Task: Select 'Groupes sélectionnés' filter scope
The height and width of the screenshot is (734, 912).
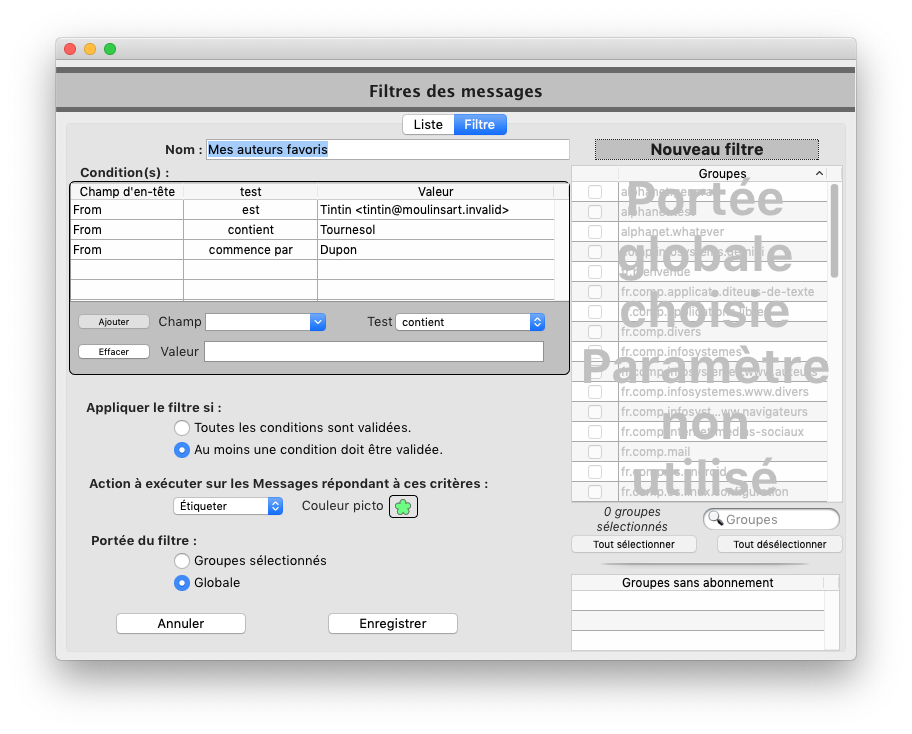Action: 182,561
